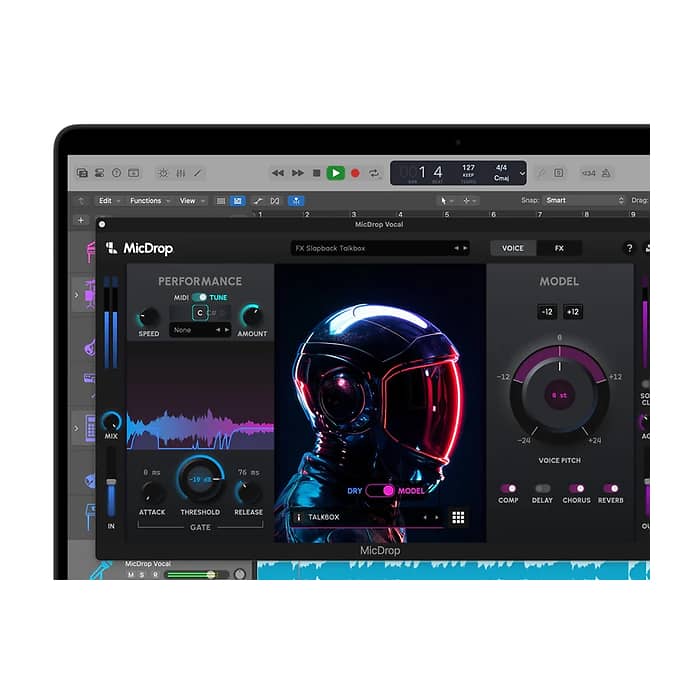700x700 pixels.
Task: Add a new track with plus button
Action: pos(81,220)
